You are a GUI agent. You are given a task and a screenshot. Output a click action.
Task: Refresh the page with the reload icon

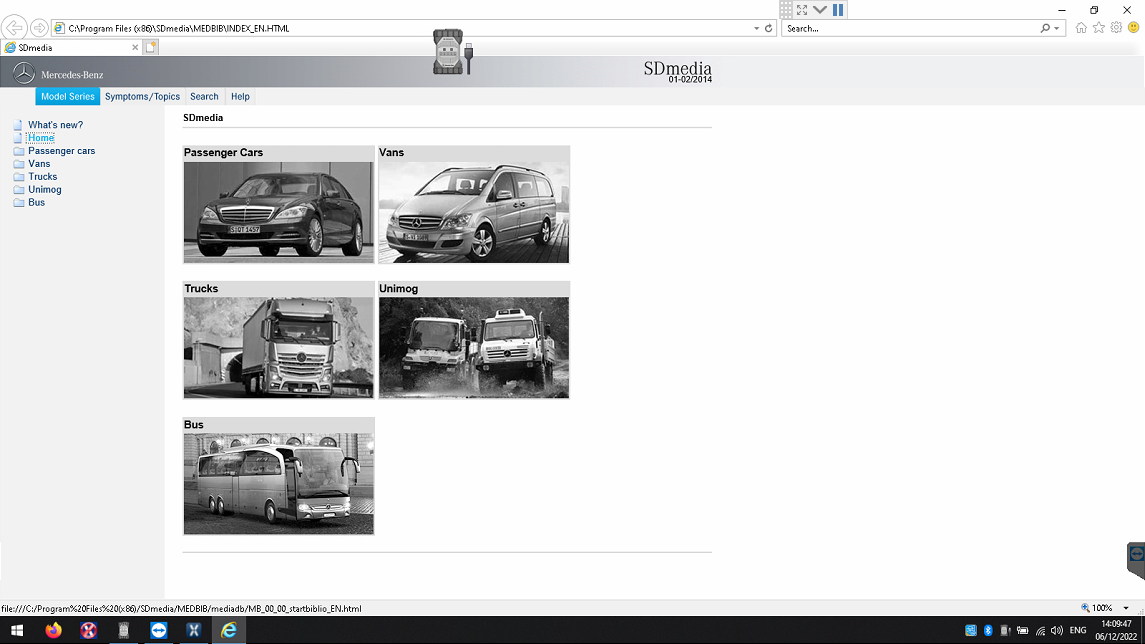tap(768, 28)
